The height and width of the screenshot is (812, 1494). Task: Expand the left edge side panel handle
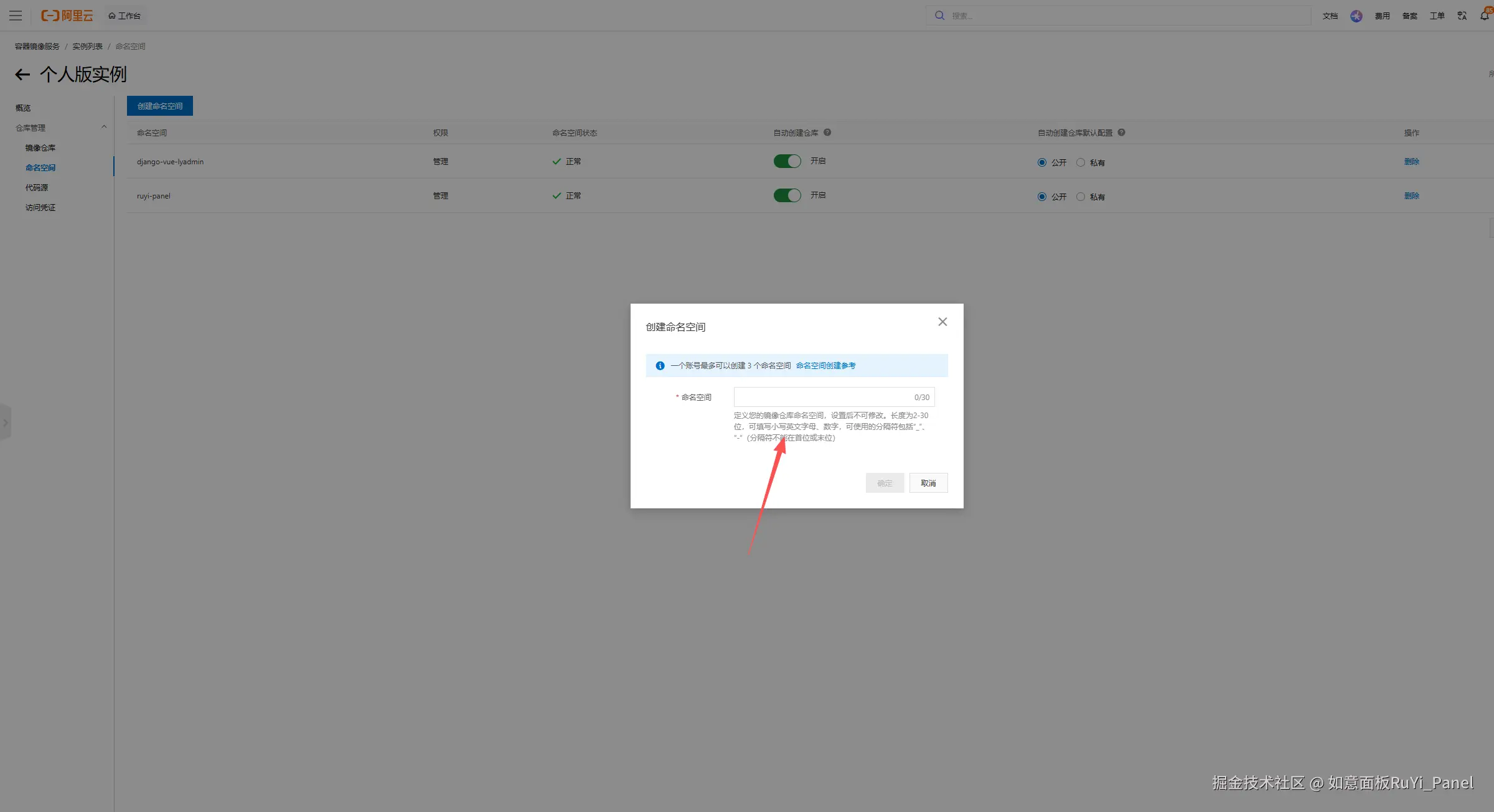(x=6, y=423)
